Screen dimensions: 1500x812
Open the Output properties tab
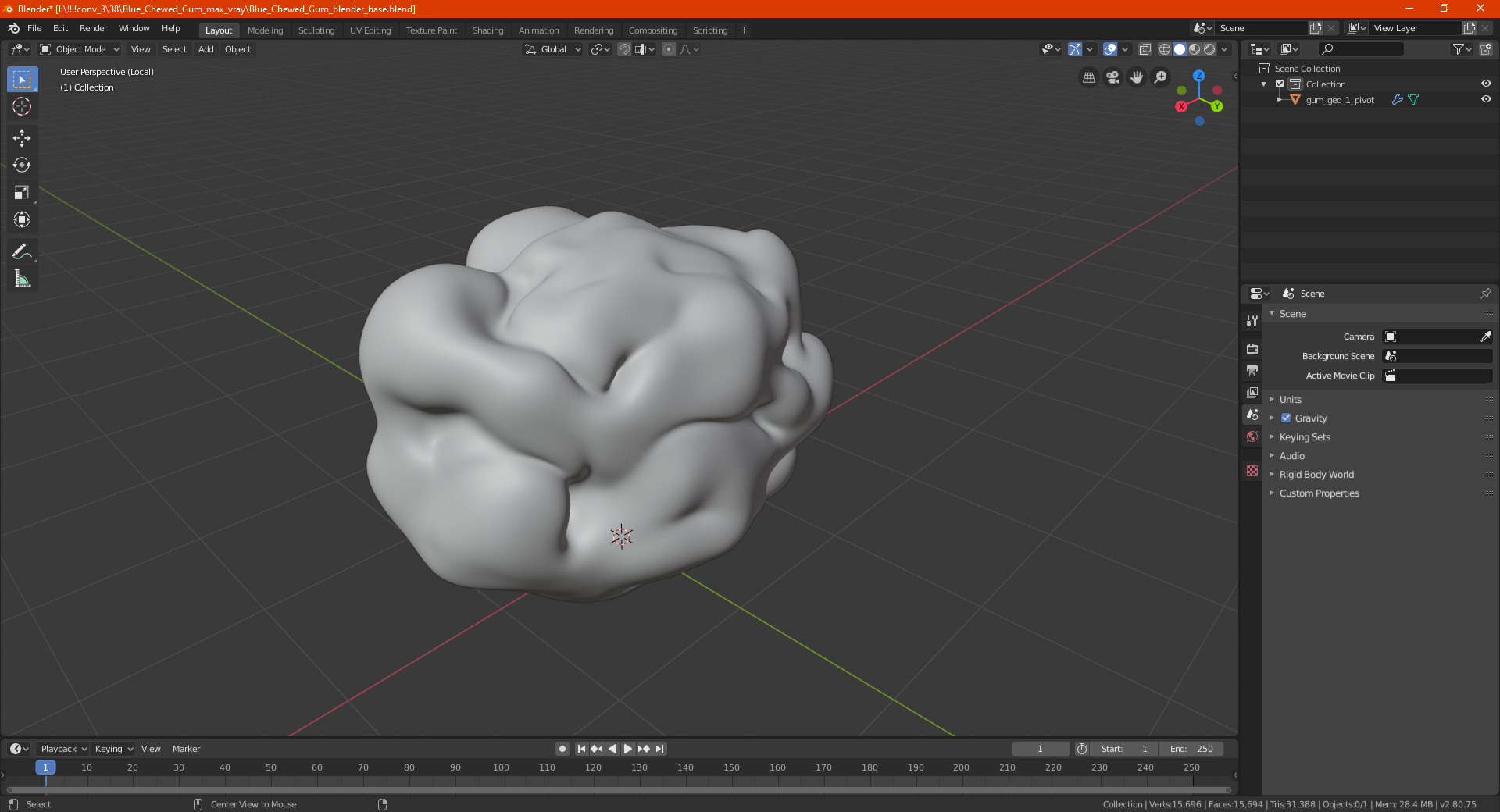pyautogui.click(x=1252, y=370)
